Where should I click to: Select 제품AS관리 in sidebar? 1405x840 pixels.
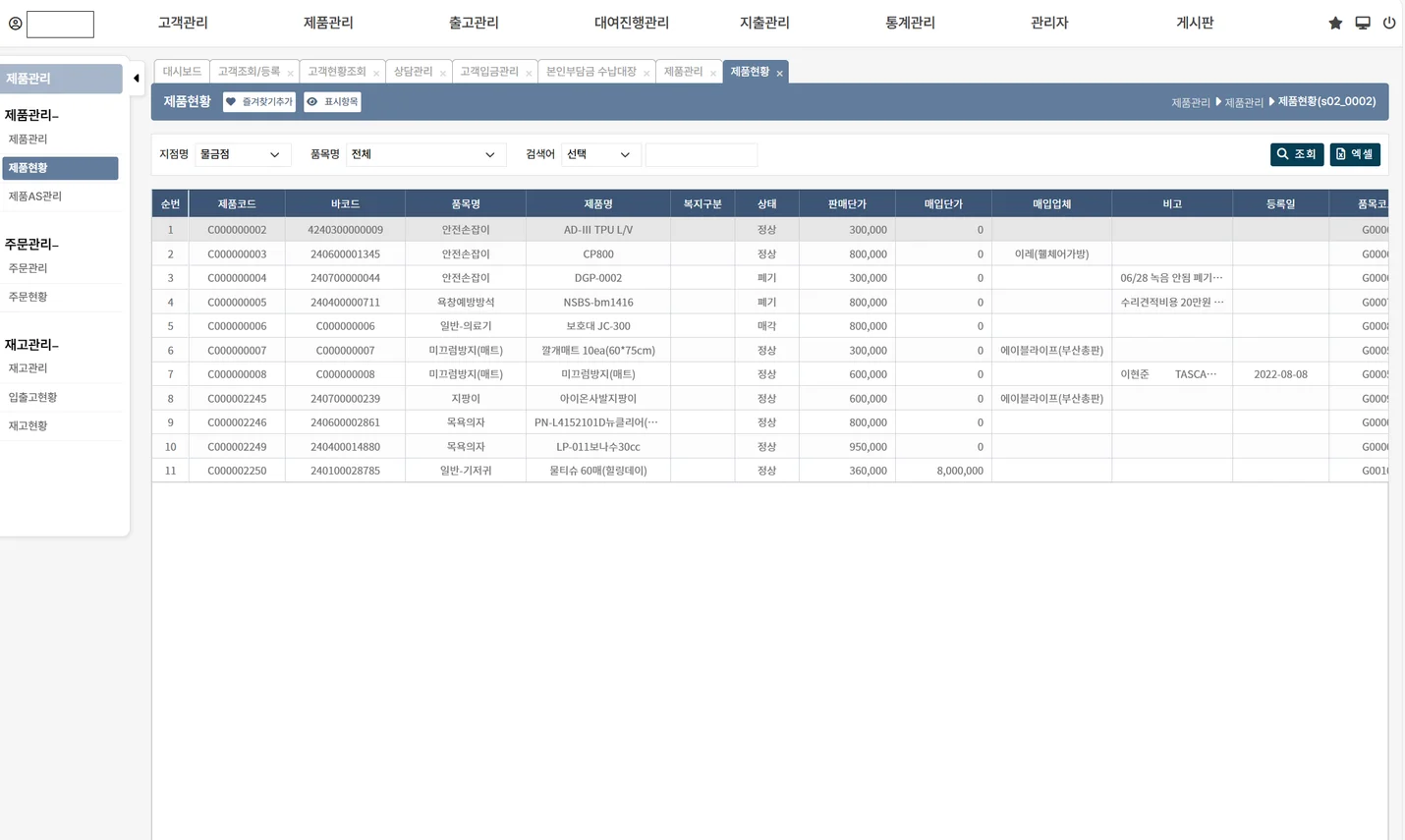(34, 196)
